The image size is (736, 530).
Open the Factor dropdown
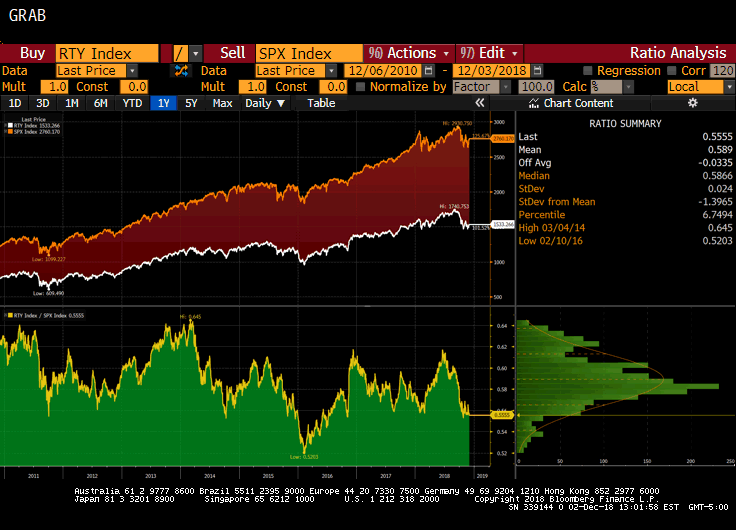(506, 87)
